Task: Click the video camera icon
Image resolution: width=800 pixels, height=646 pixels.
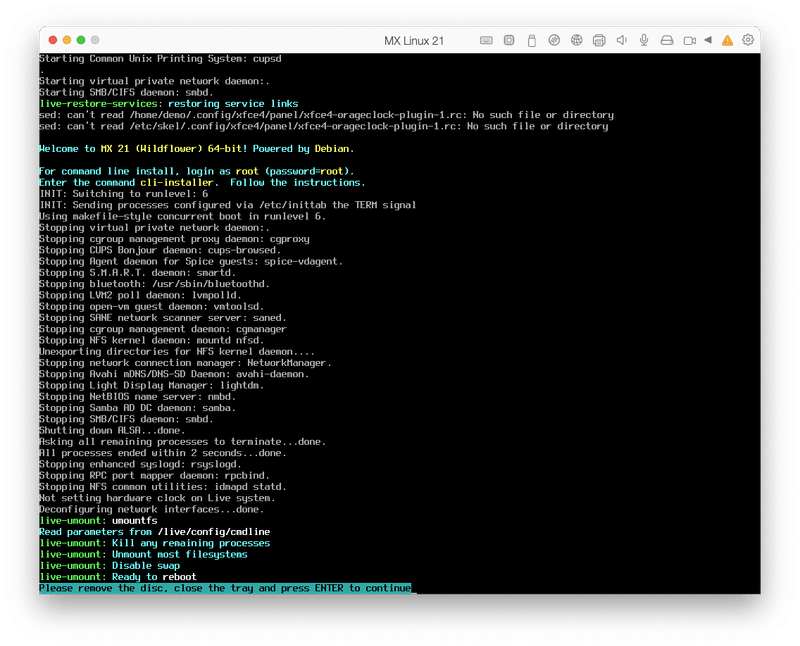Action: [x=690, y=40]
